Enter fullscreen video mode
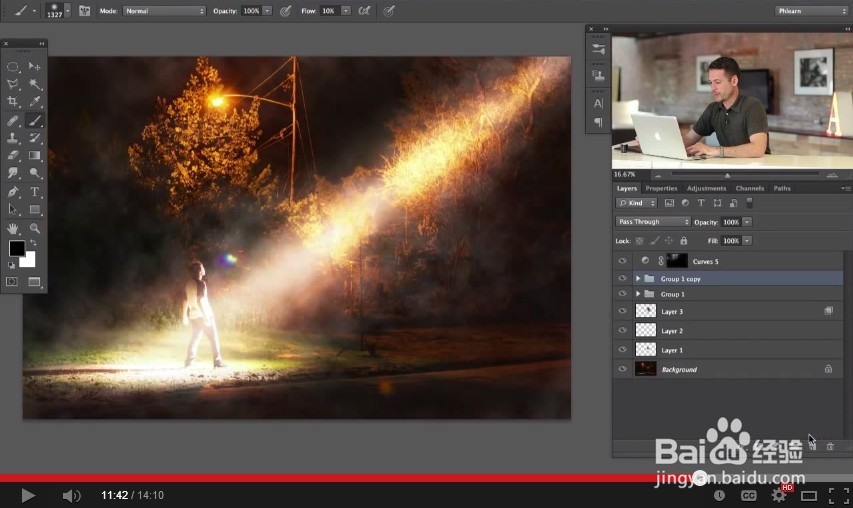This screenshot has height=508, width=853. coord(838,495)
